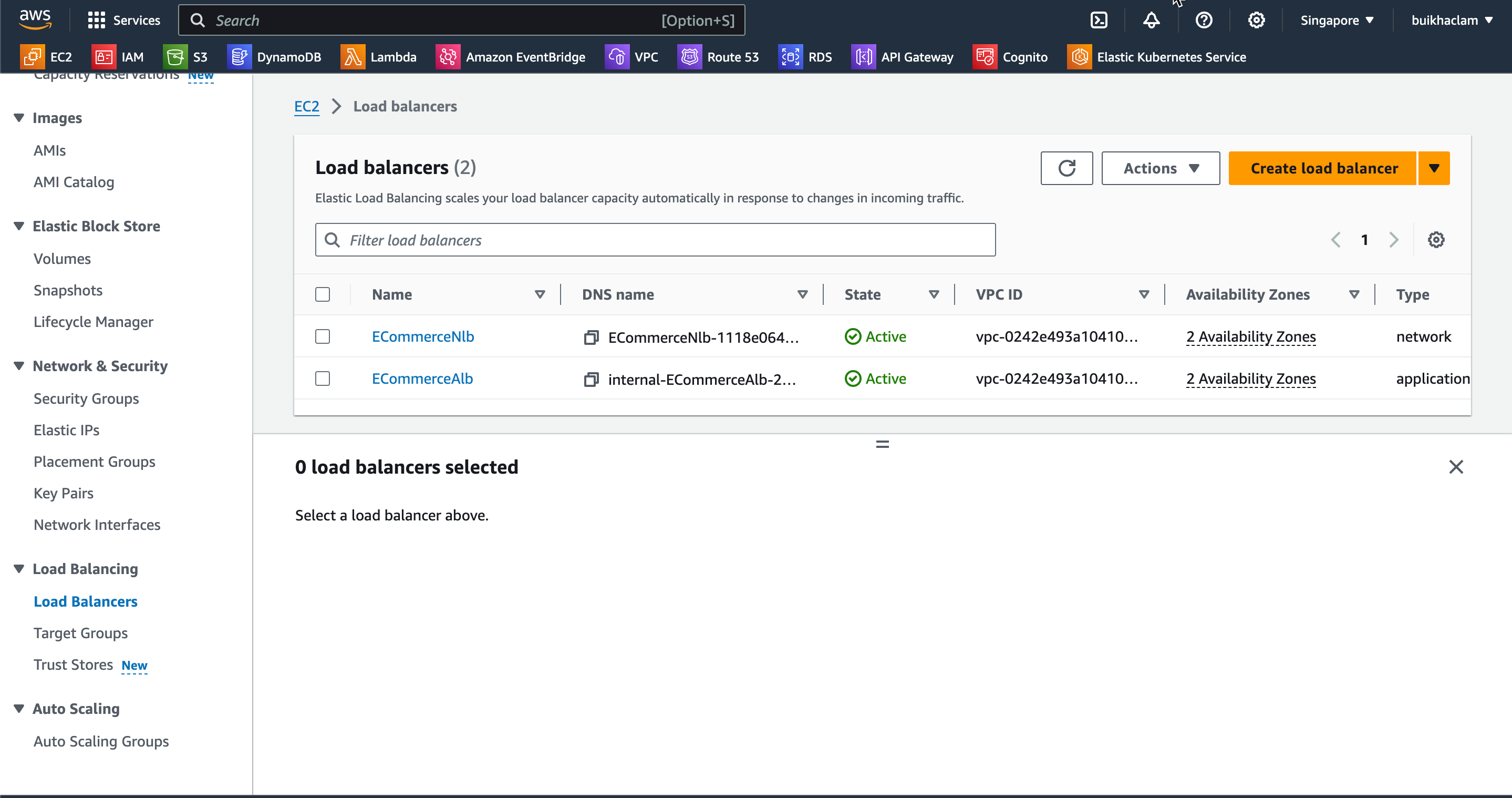1512x798 pixels.
Task: Select the ECommerceNlb row checkbox
Action: click(322, 336)
